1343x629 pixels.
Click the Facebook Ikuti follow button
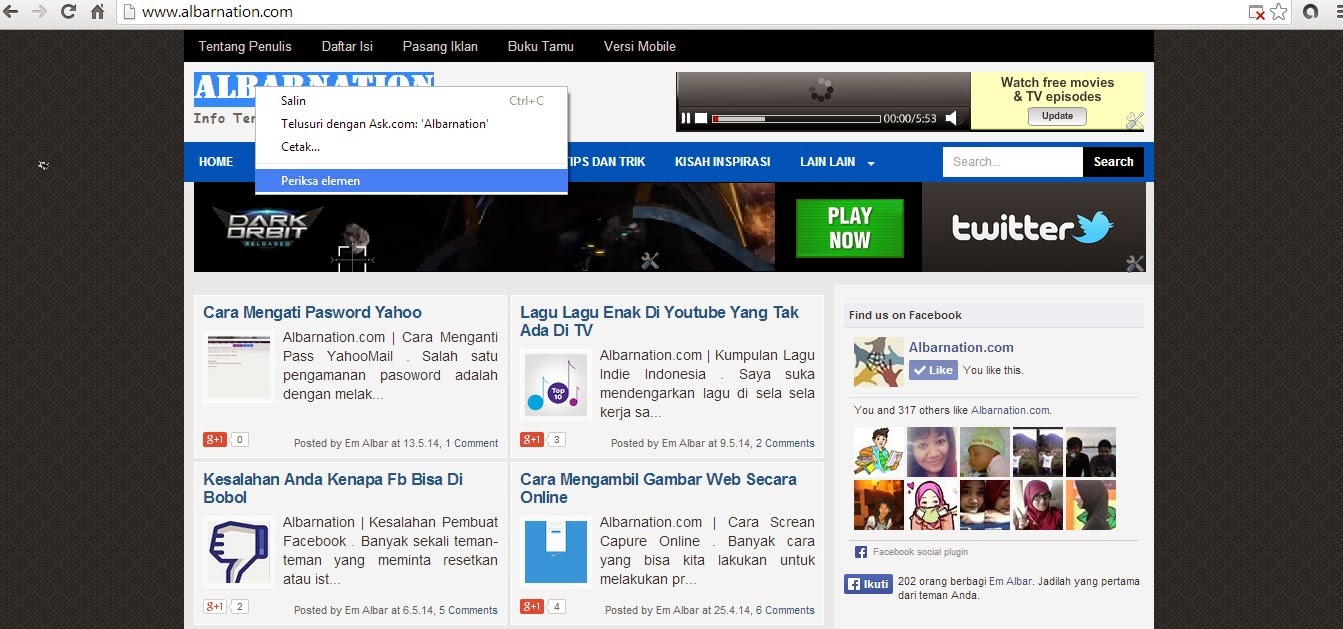click(868, 584)
